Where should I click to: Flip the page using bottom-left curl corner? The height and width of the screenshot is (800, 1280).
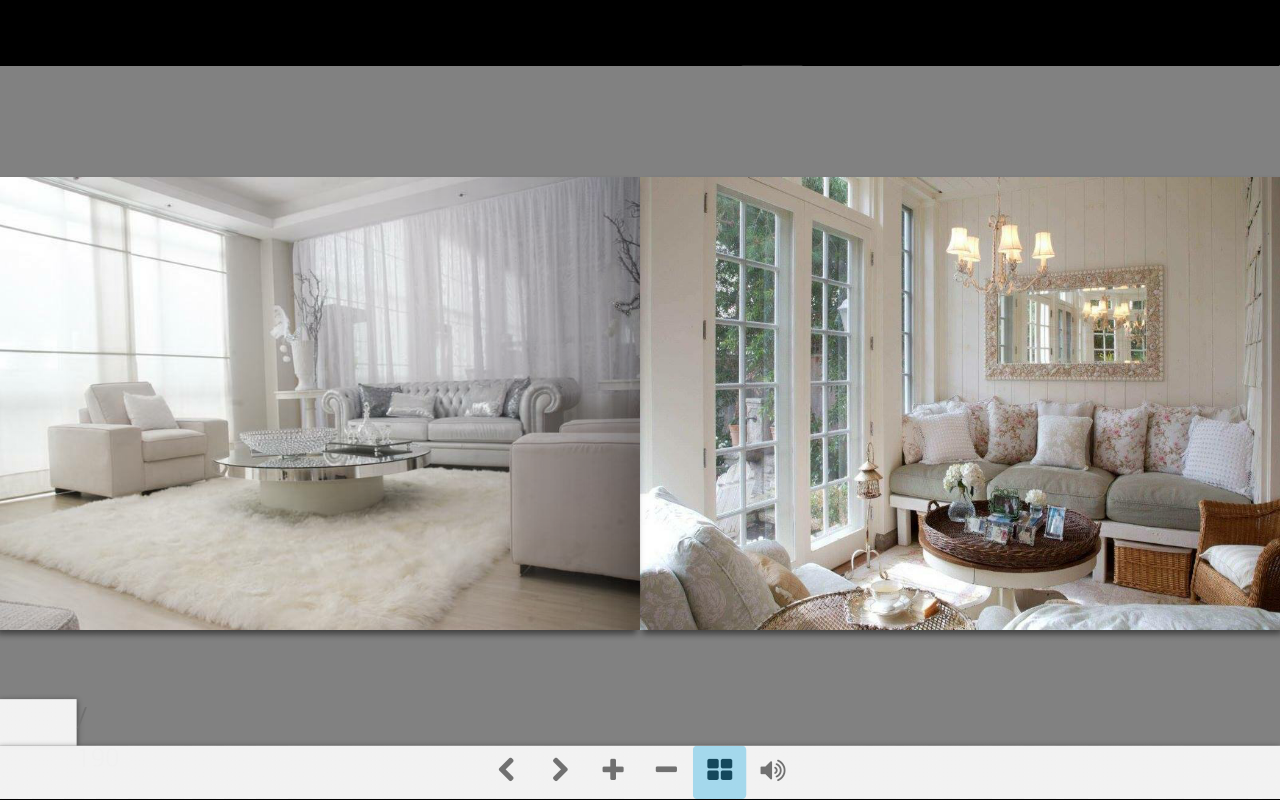point(38,721)
